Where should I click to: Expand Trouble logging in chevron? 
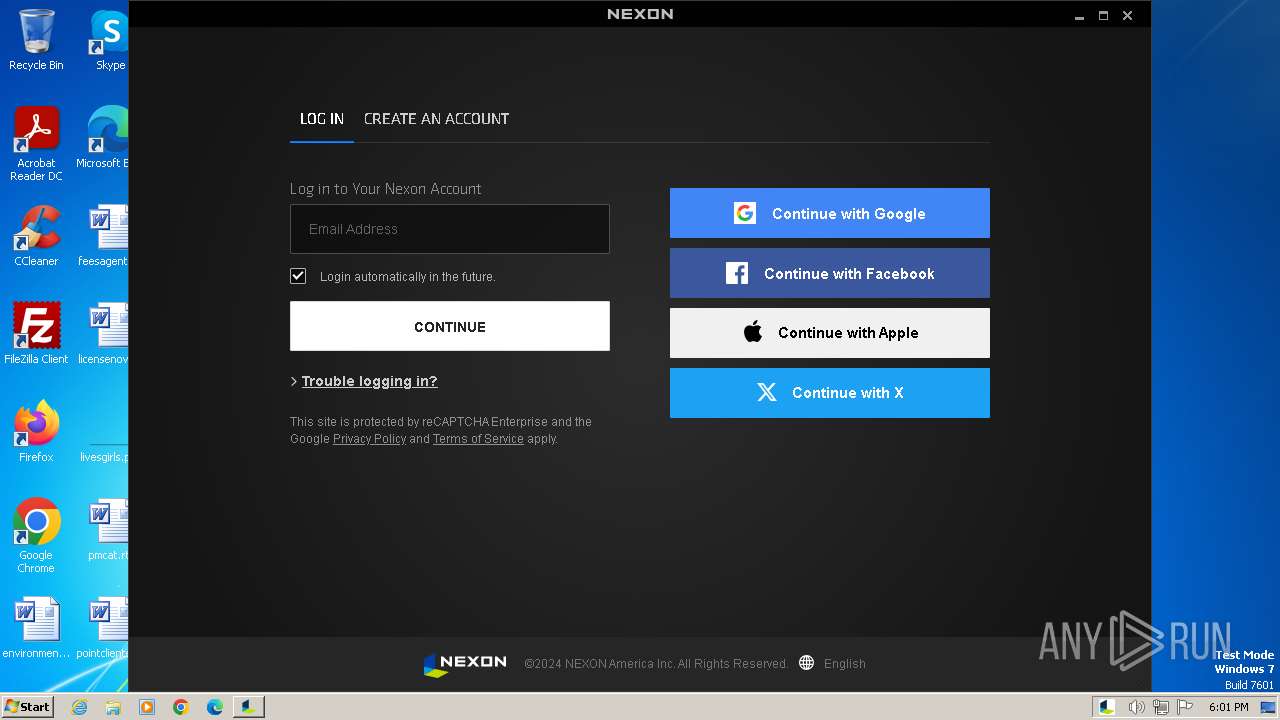pos(294,382)
